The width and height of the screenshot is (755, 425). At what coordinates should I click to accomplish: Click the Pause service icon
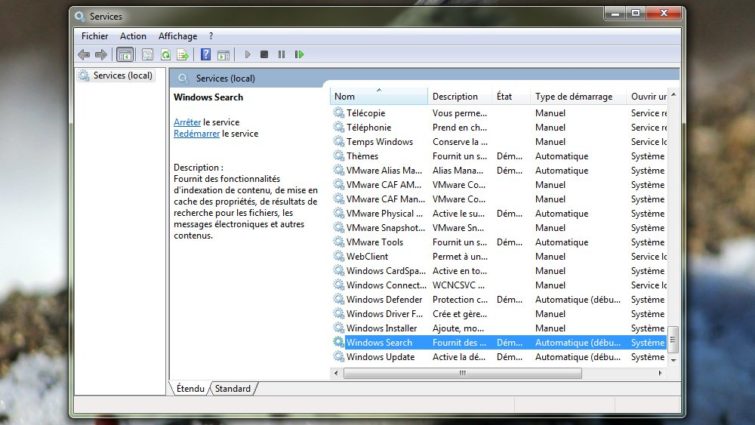click(281, 54)
